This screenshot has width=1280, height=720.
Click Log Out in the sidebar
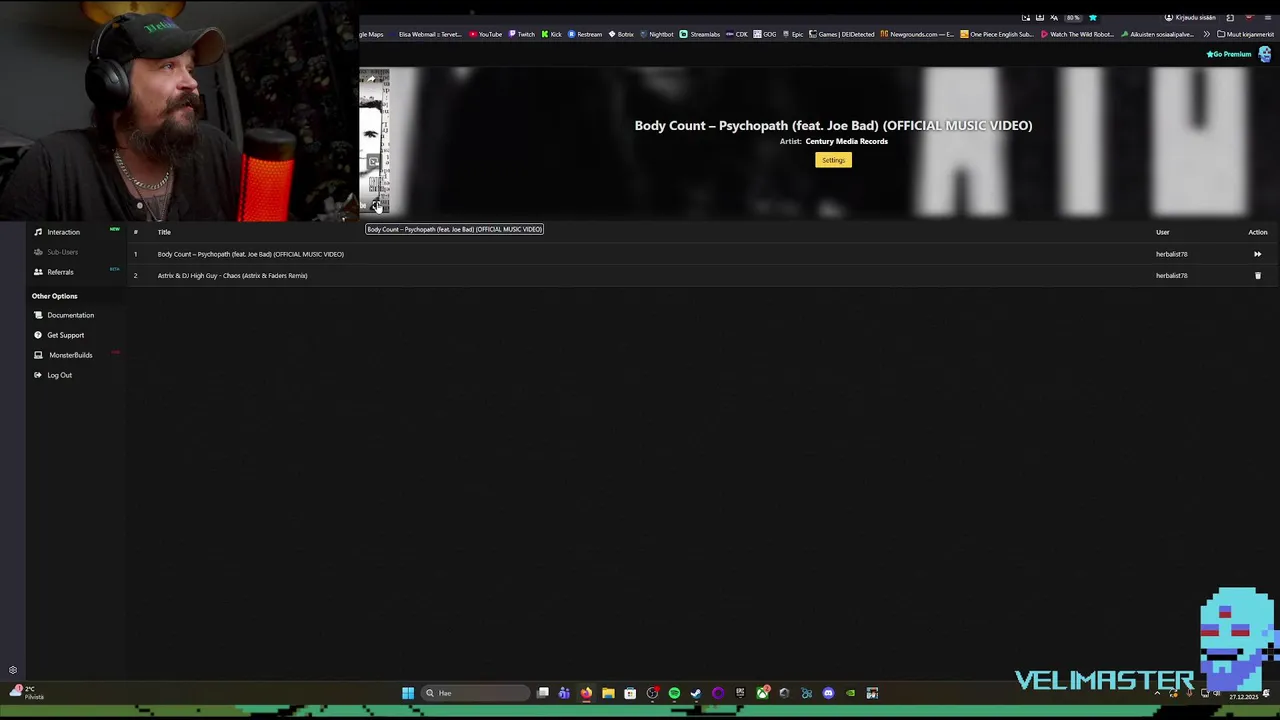point(59,375)
